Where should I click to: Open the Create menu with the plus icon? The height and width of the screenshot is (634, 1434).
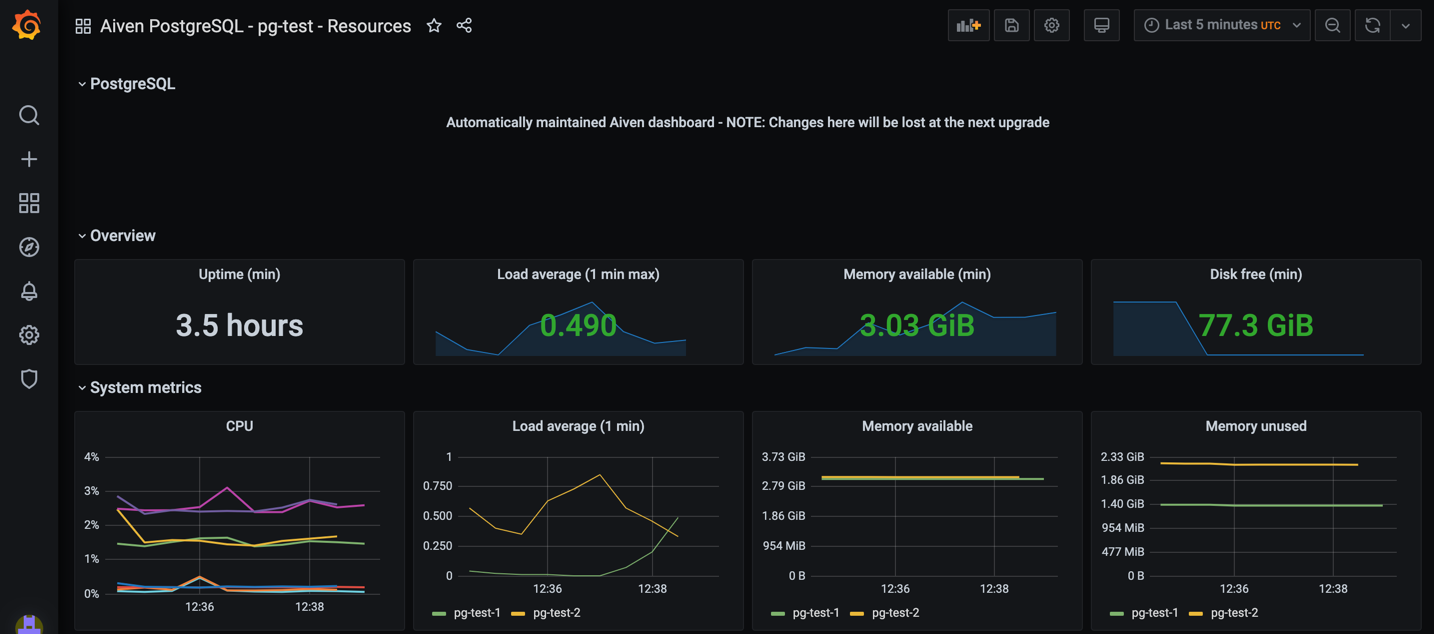tap(29, 158)
